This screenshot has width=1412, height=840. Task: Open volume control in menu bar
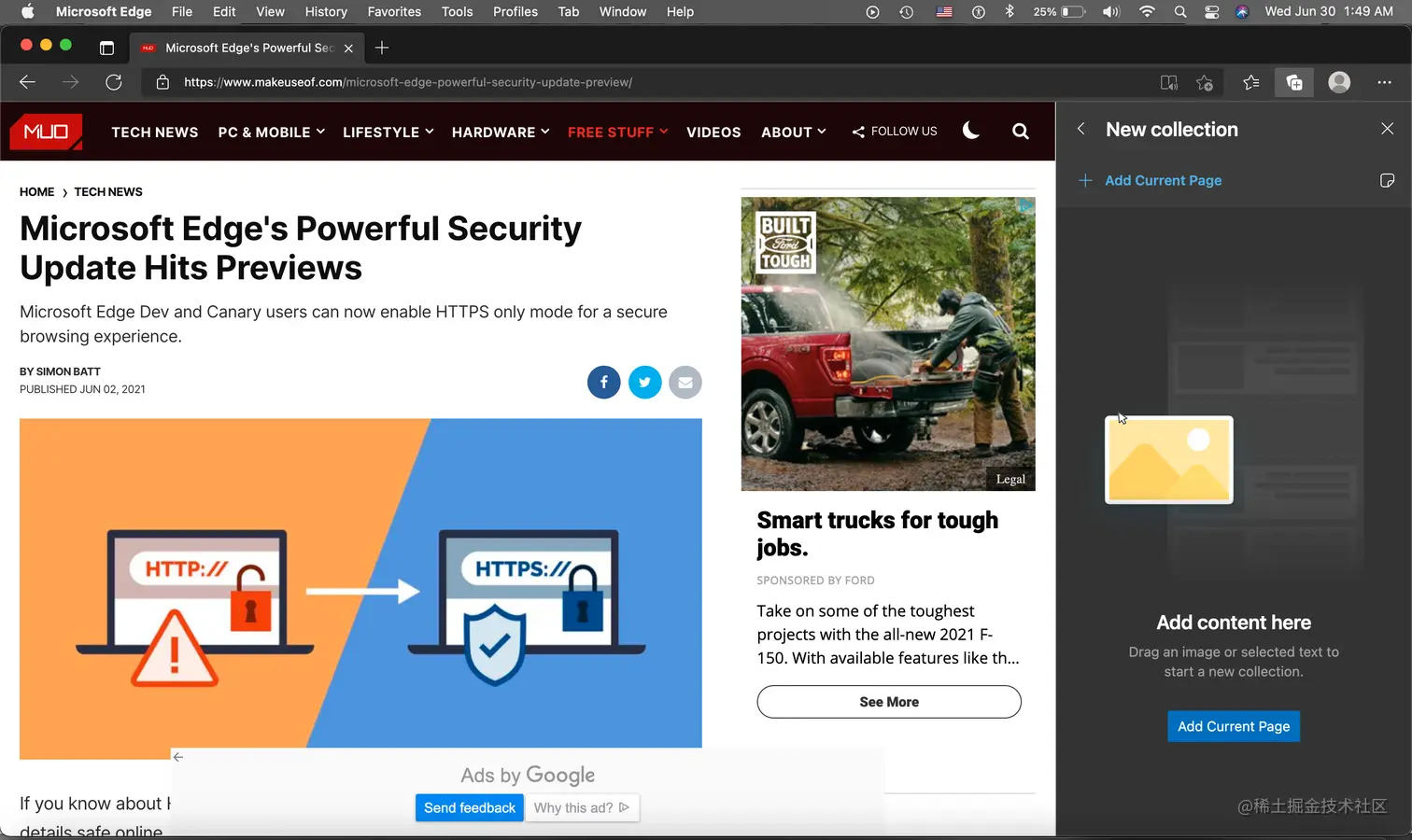click(x=1110, y=11)
